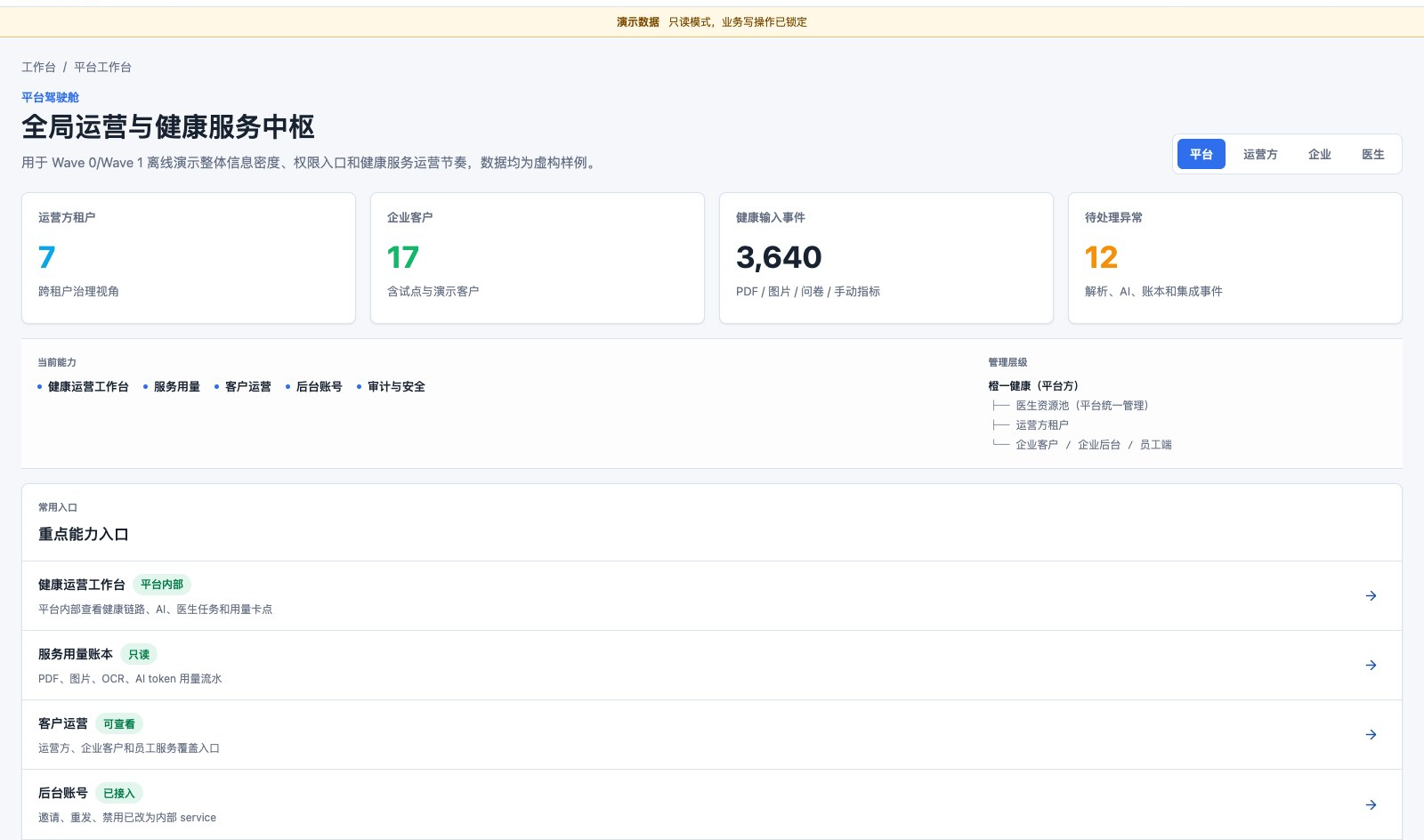Click 橙一健康（平台方）hierarchy root
The width and height of the screenshot is (1424, 840).
(1033, 385)
